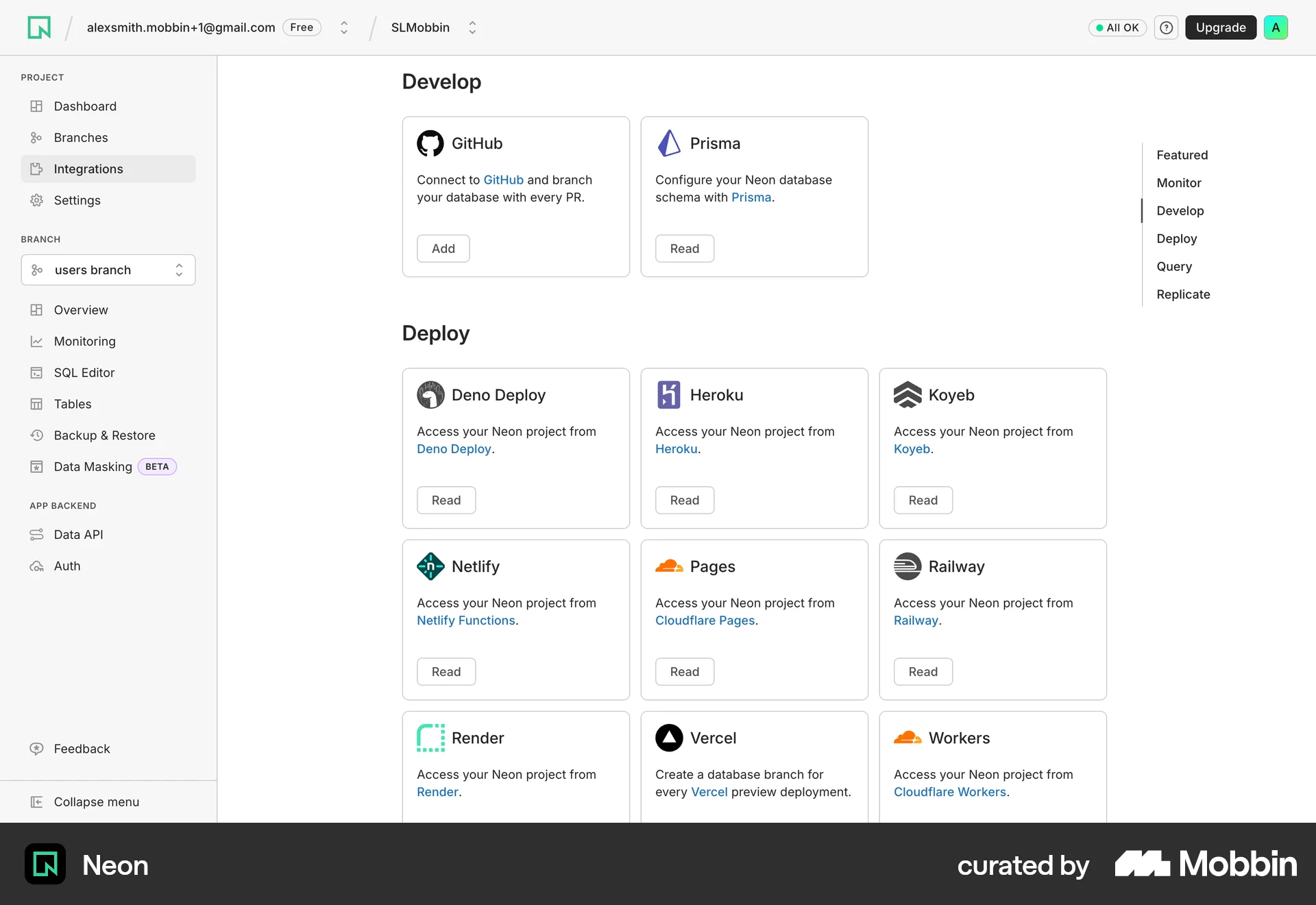This screenshot has width=1316, height=905.
Task: Click the Dashboard grid icon in sidebar
Action: coord(36,106)
